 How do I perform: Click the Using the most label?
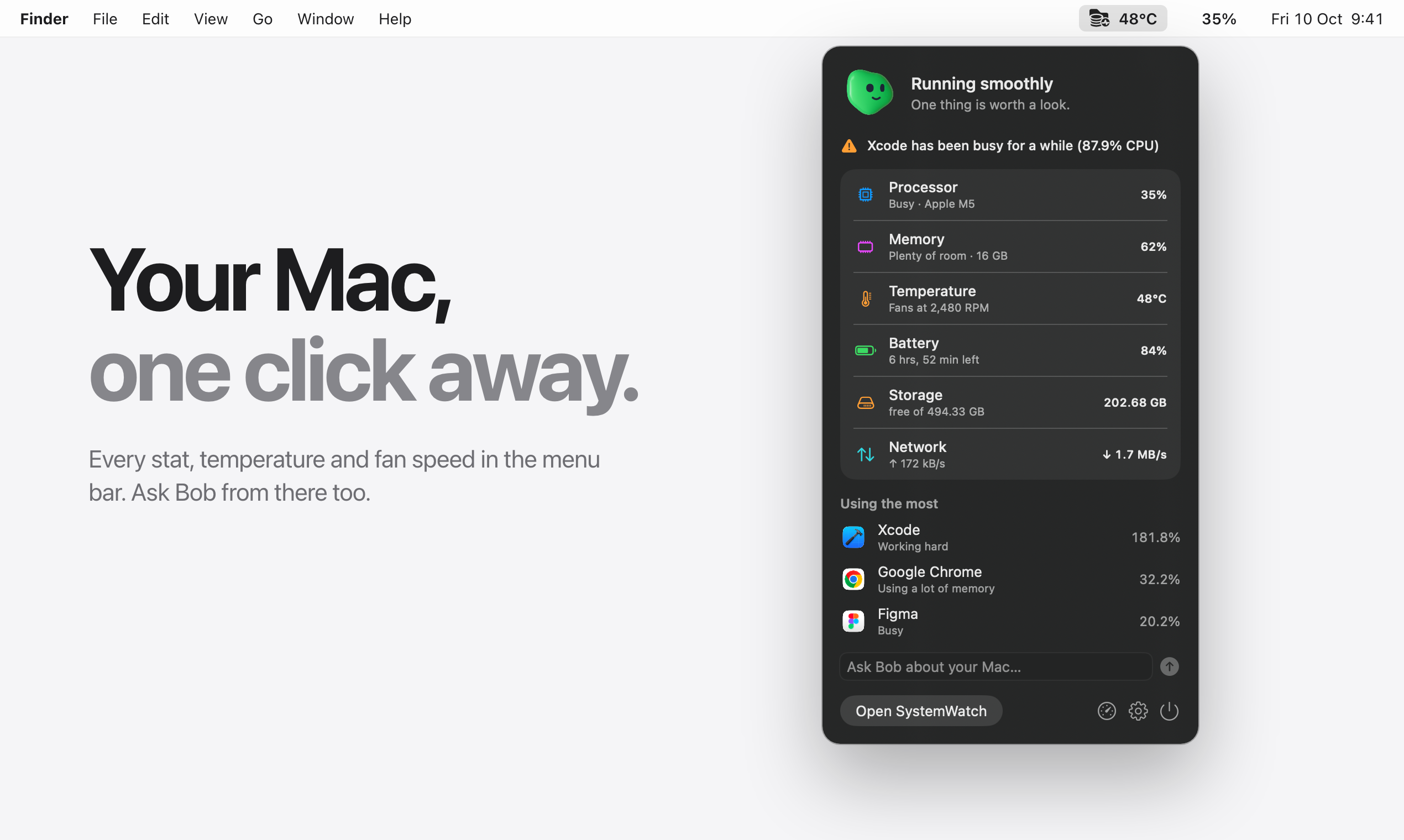click(889, 504)
